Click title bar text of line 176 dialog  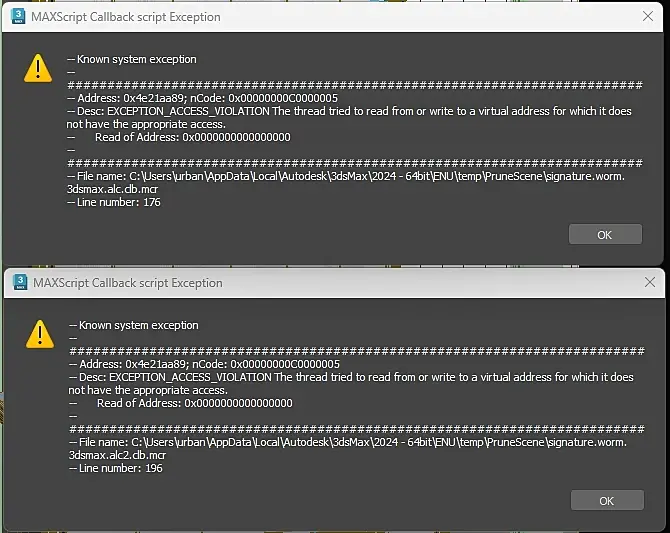click(x=126, y=17)
